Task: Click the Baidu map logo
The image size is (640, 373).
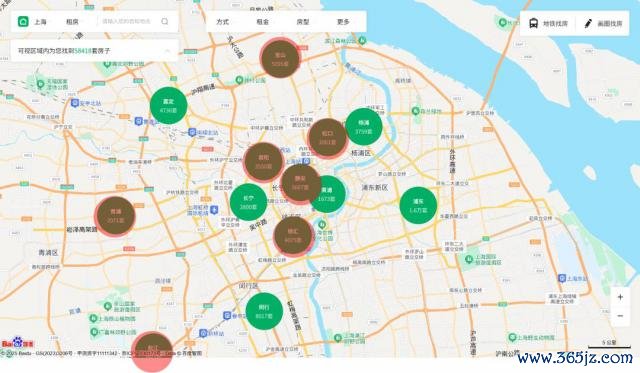Action: tap(18, 344)
